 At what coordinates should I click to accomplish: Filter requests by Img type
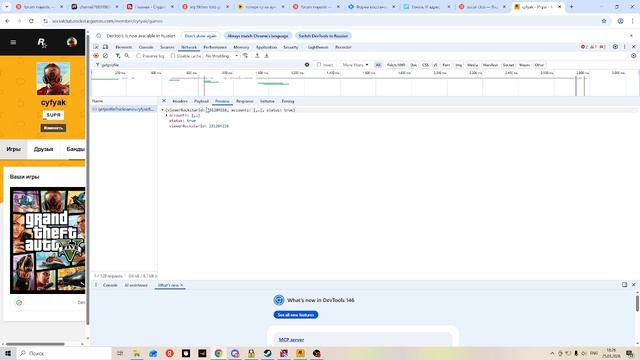(x=458, y=65)
